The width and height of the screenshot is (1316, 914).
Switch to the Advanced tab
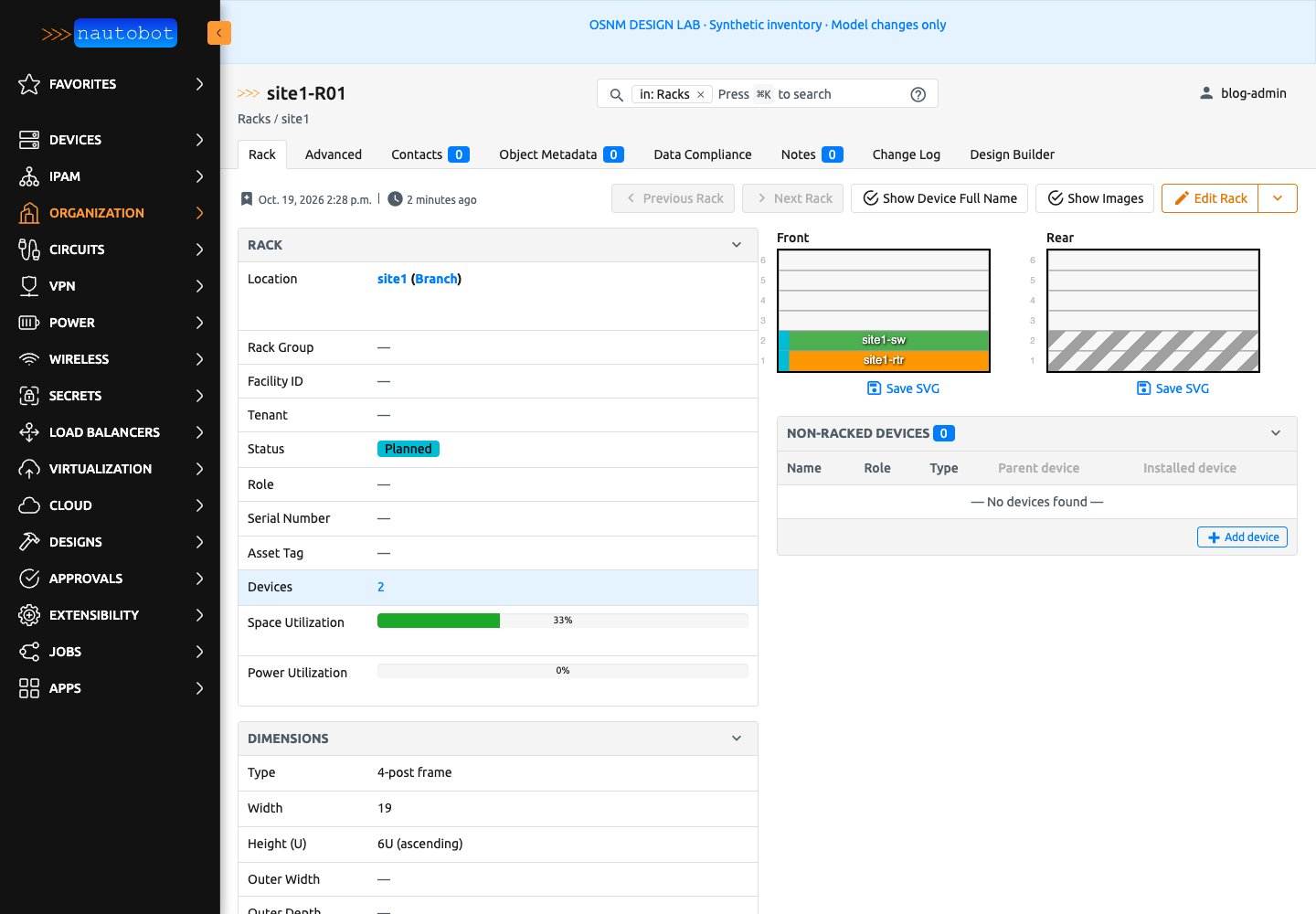tap(334, 154)
